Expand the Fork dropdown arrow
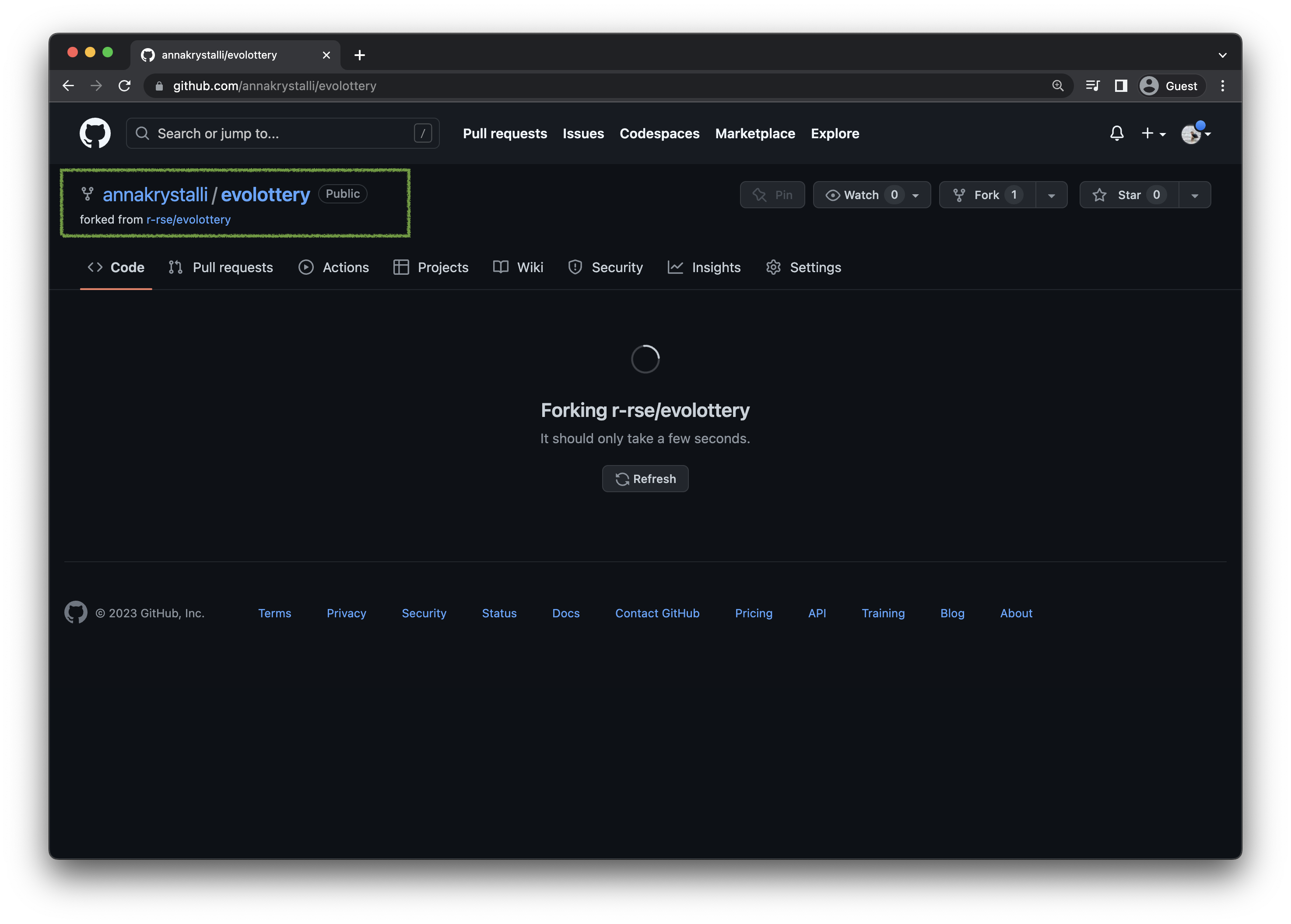The image size is (1291, 924). [1052, 195]
